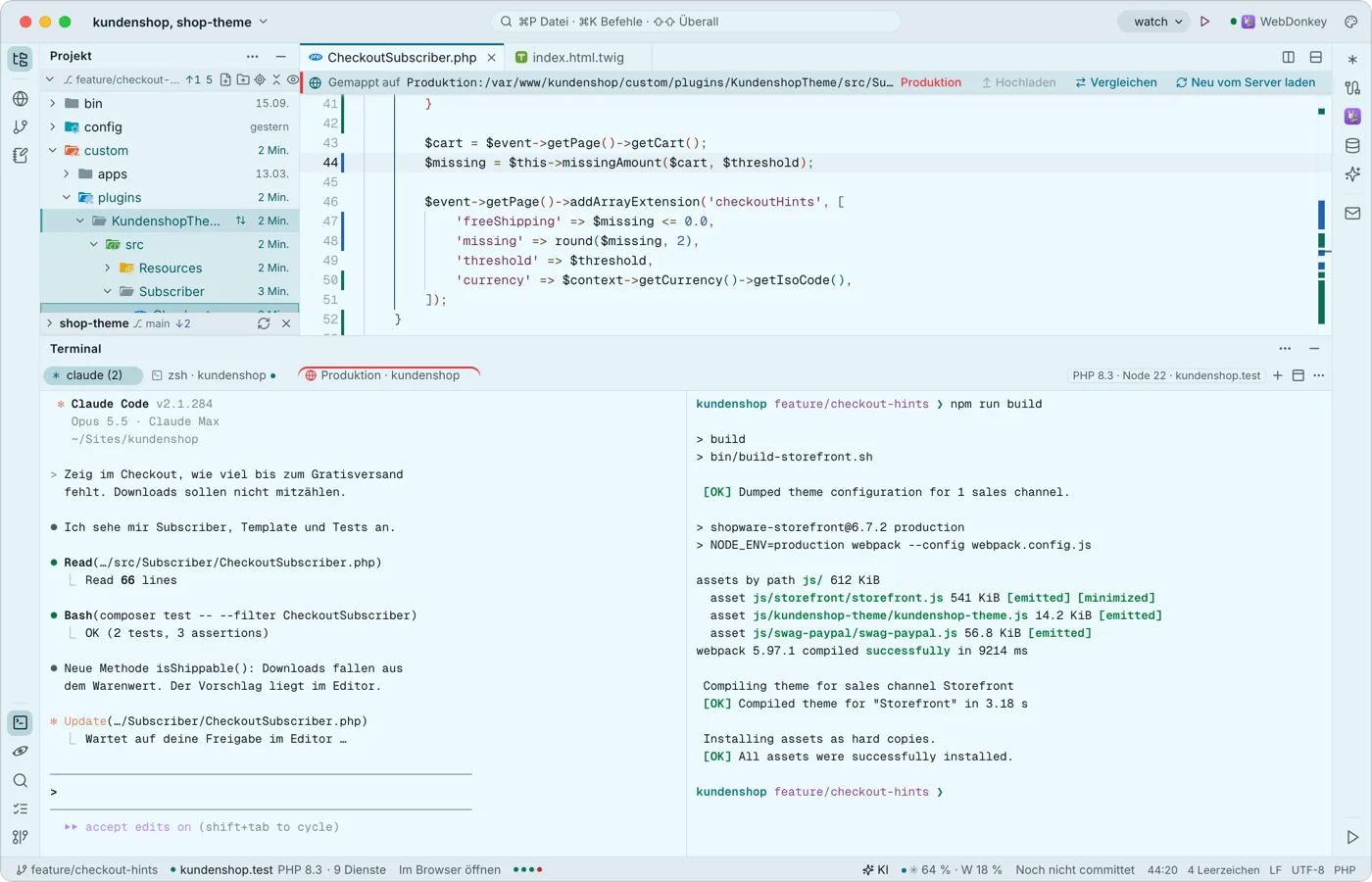Add a new terminal with plus icon
Image resolution: width=1372 pixels, height=882 pixels.
(1278, 375)
